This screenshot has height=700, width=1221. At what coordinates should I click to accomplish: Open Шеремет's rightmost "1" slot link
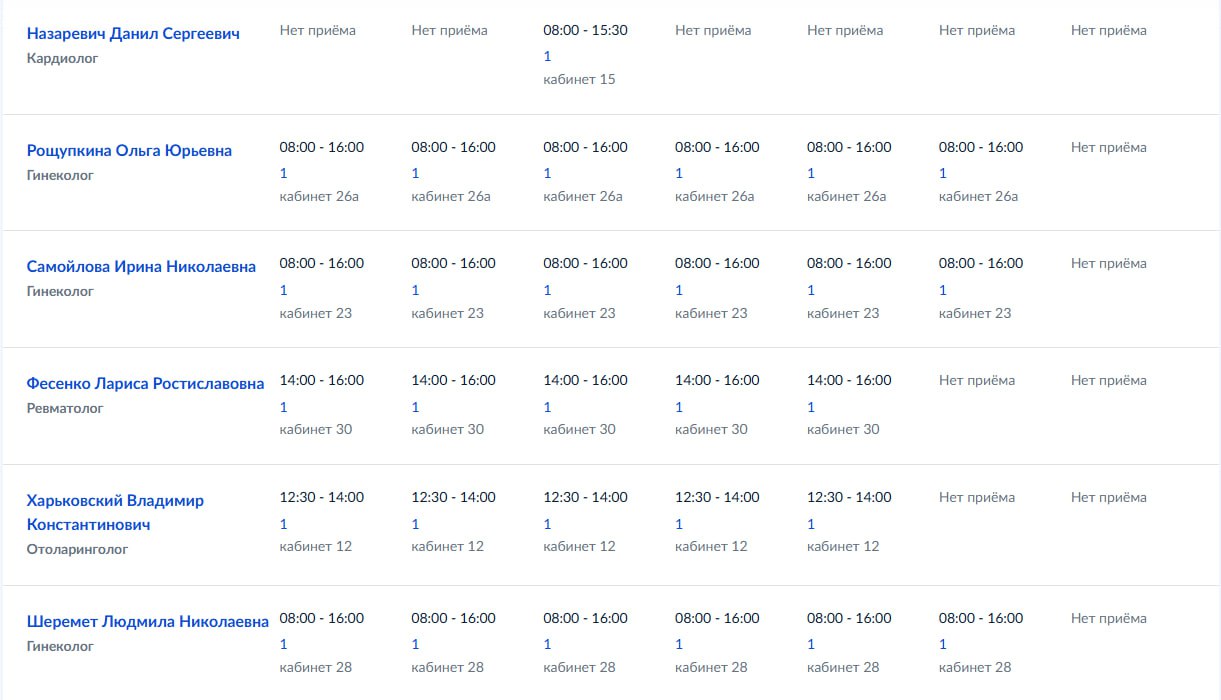point(942,644)
